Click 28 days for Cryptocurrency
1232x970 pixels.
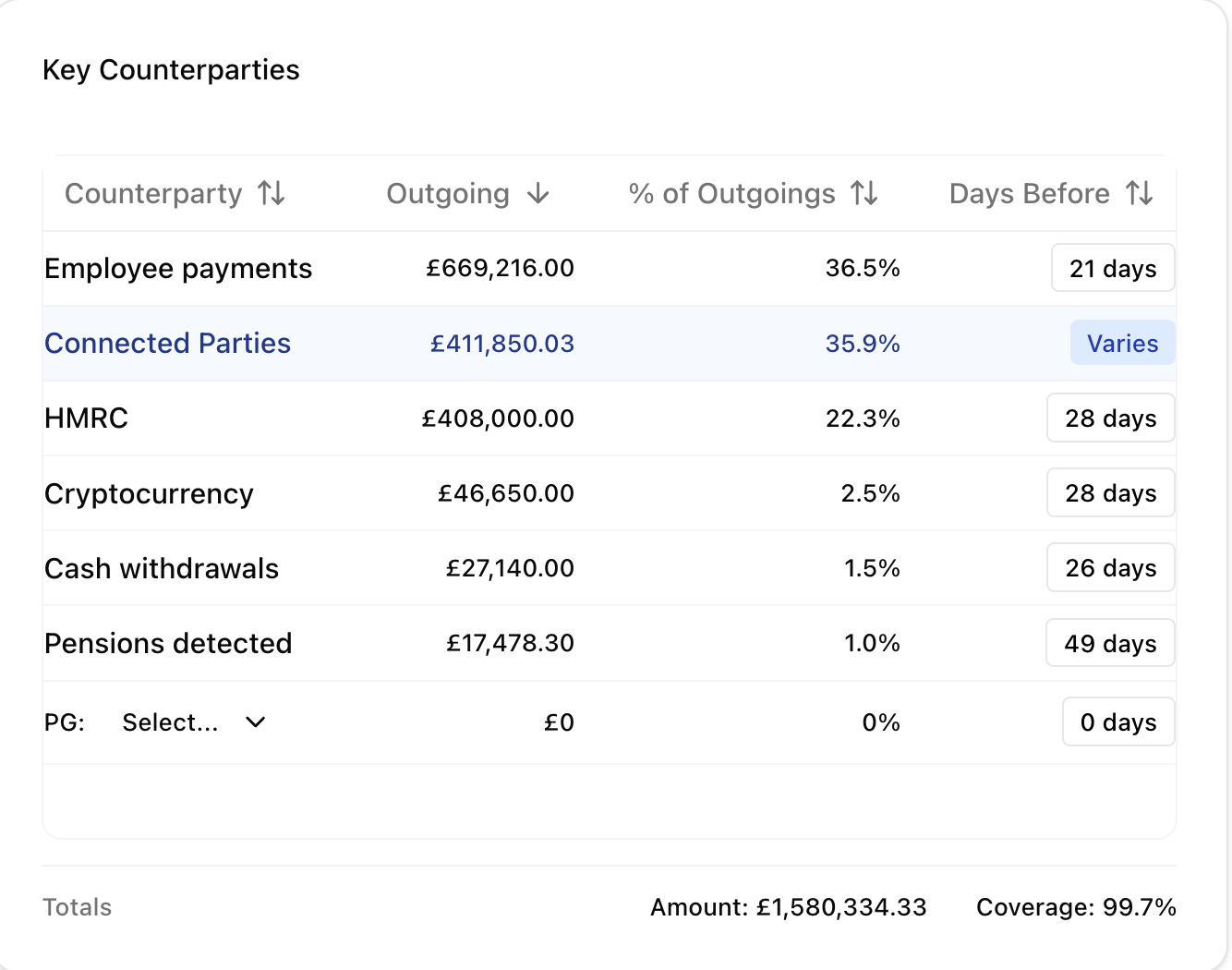coord(1110,492)
